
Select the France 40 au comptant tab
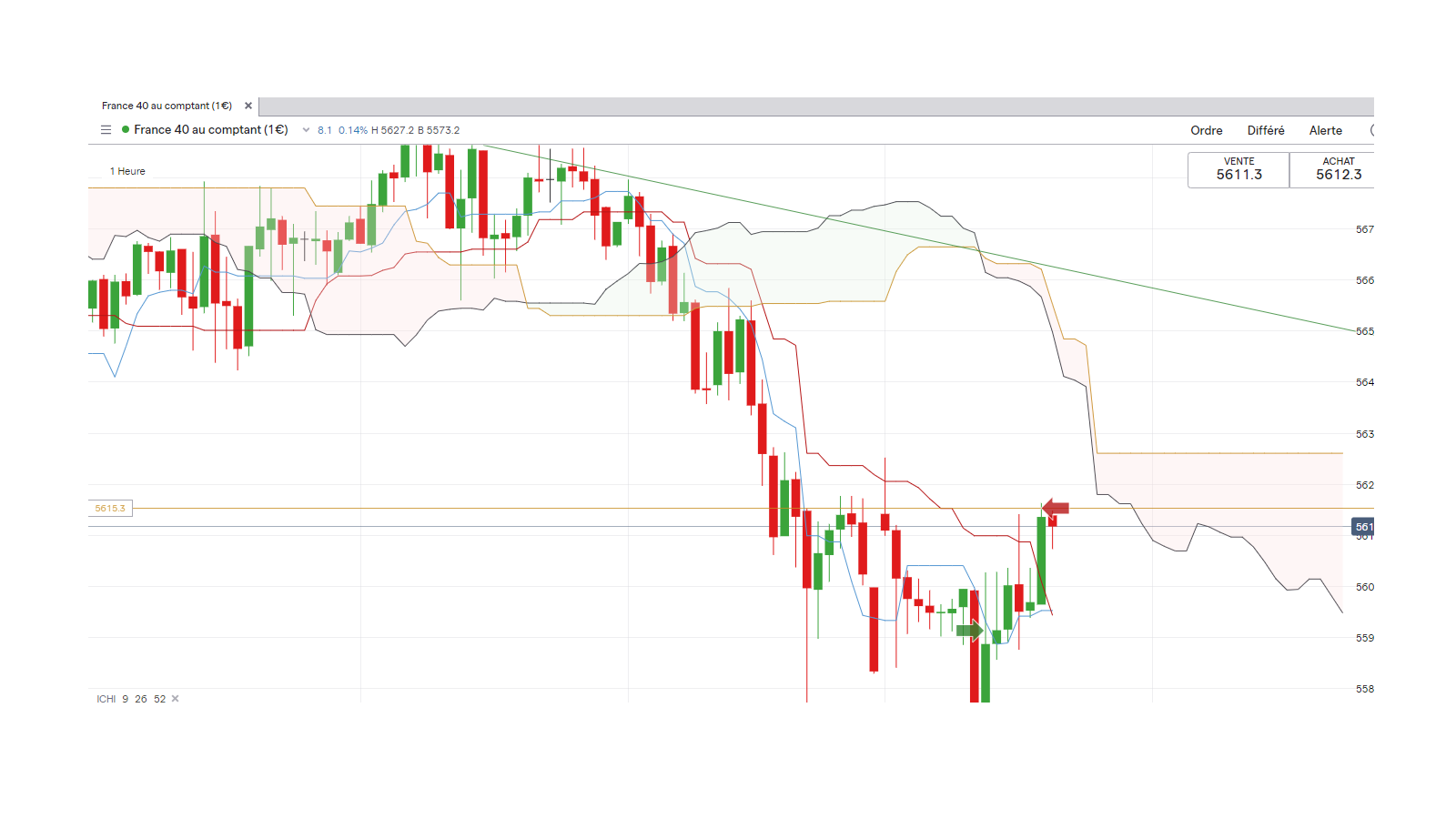[x=167, y=106]
